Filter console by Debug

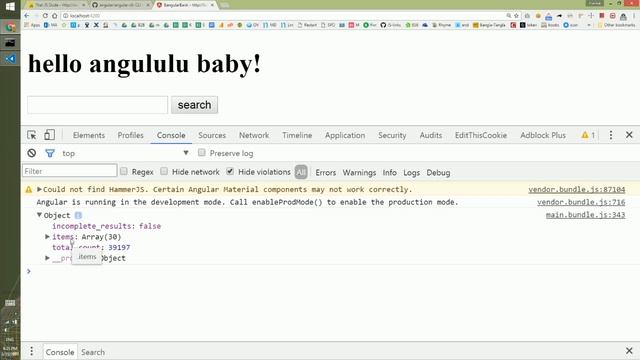tap(438, 172)
